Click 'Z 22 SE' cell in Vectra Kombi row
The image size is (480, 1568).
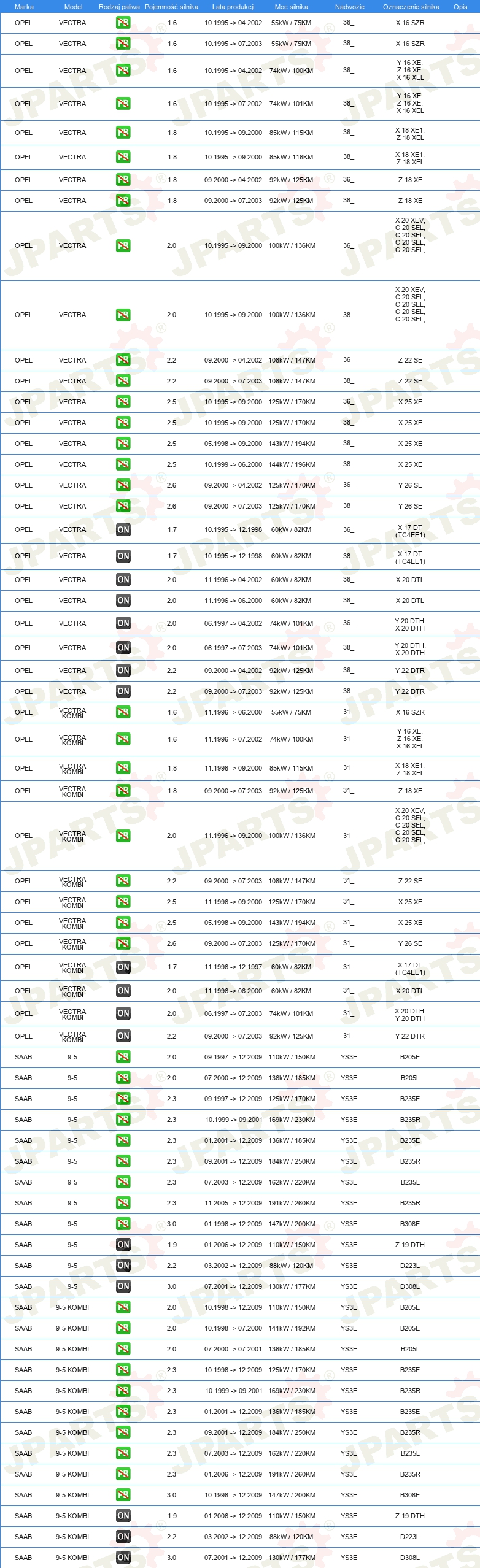[410, 881]
